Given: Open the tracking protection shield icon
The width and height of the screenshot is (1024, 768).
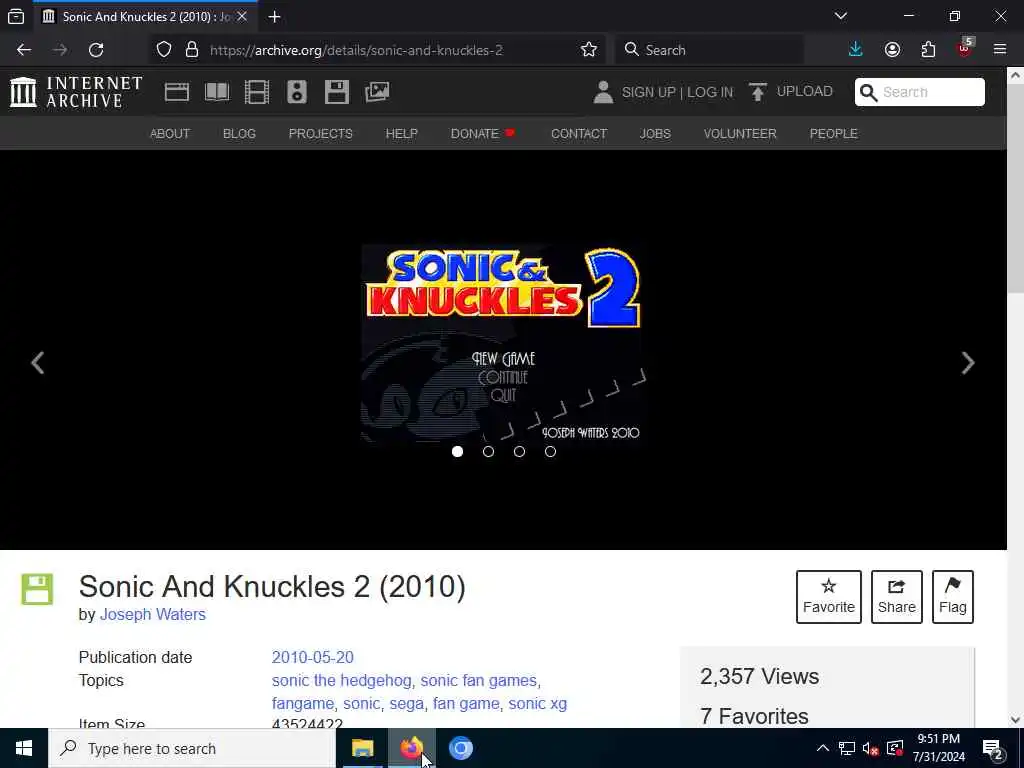Looking at the screenshot, I should pyautogui.click(x=164, y=50).
